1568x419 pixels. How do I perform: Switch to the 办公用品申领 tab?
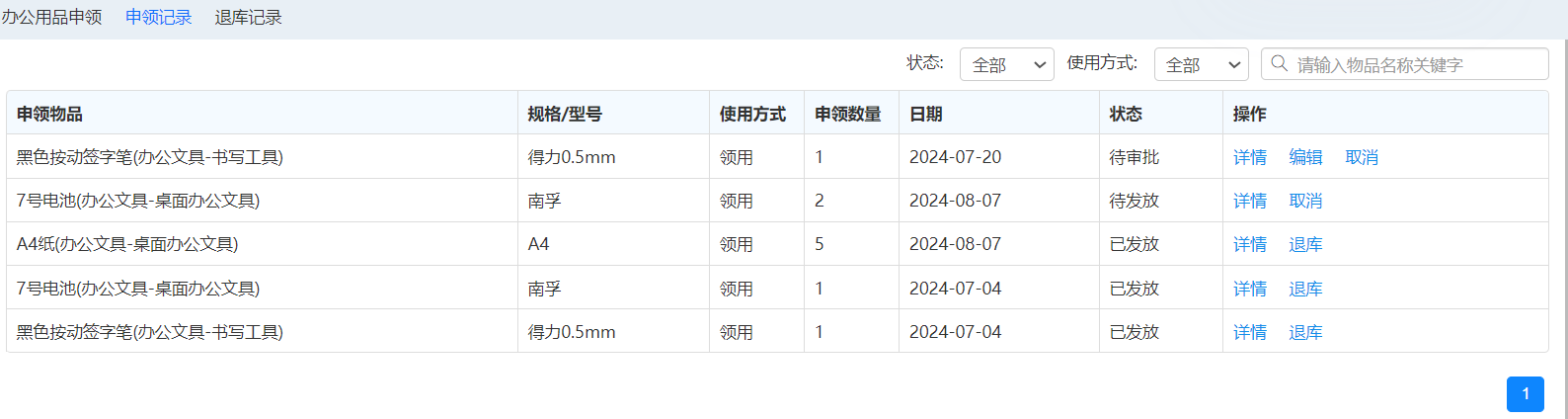coord(51,18)
